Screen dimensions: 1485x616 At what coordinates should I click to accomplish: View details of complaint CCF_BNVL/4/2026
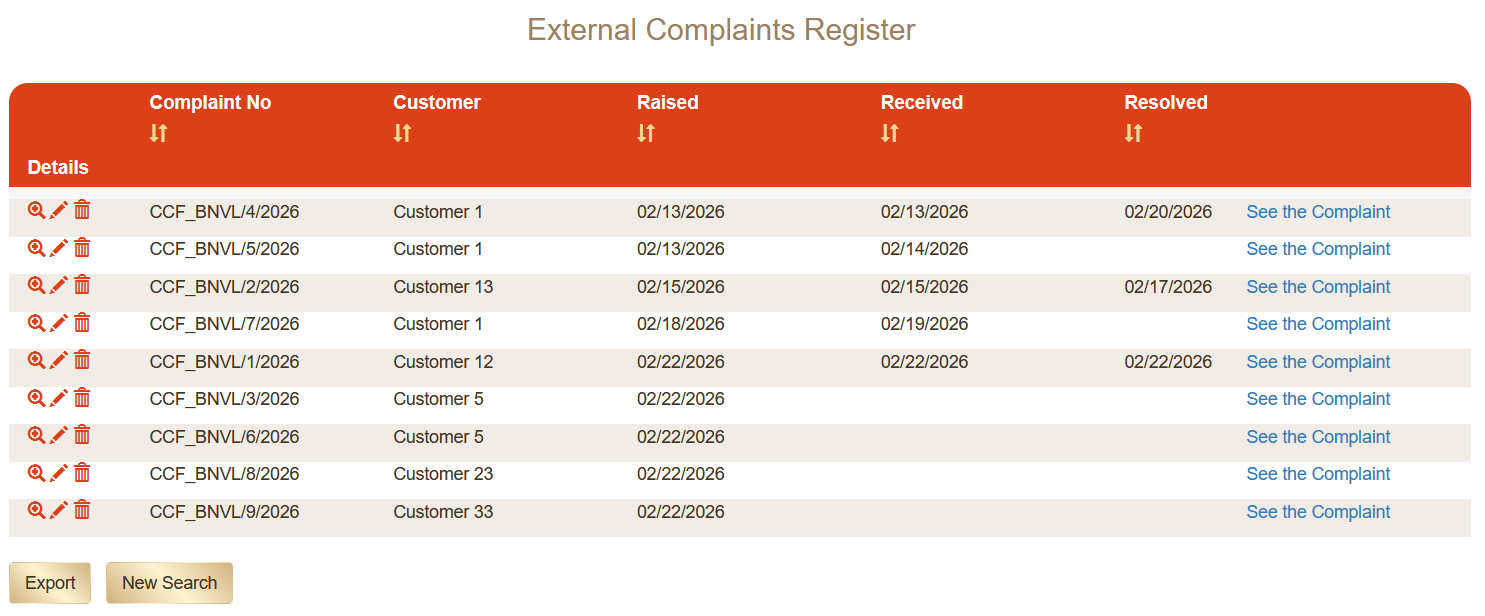tap(36, 210)
